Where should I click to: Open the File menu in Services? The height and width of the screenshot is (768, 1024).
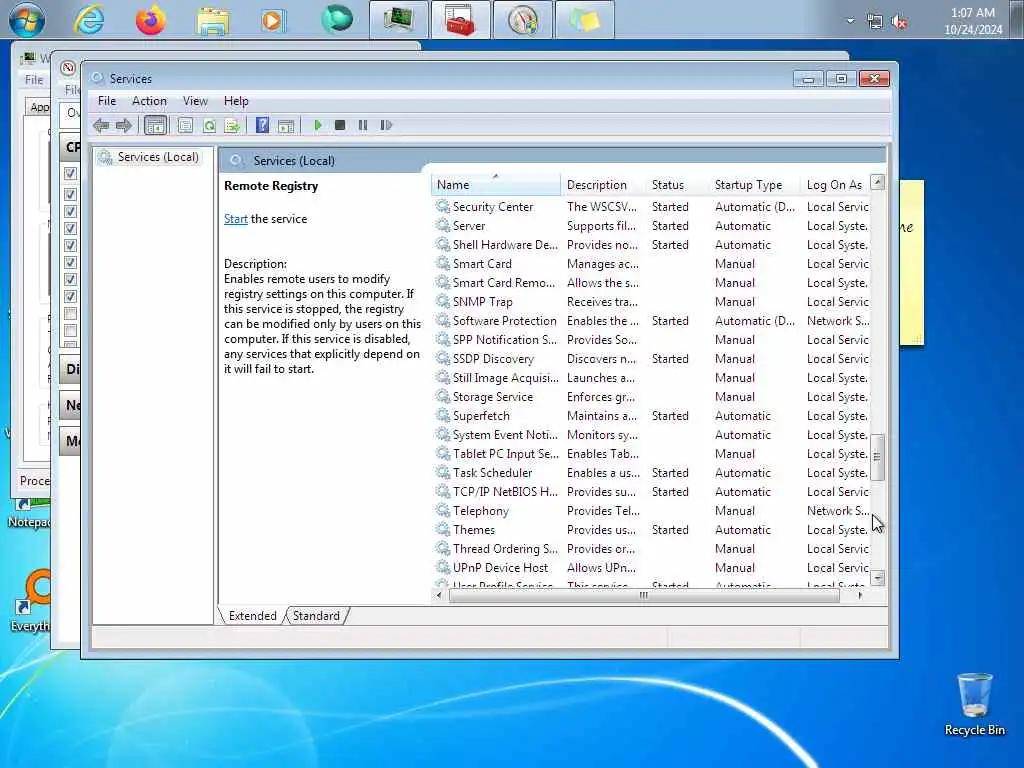[x=107, y=101]
